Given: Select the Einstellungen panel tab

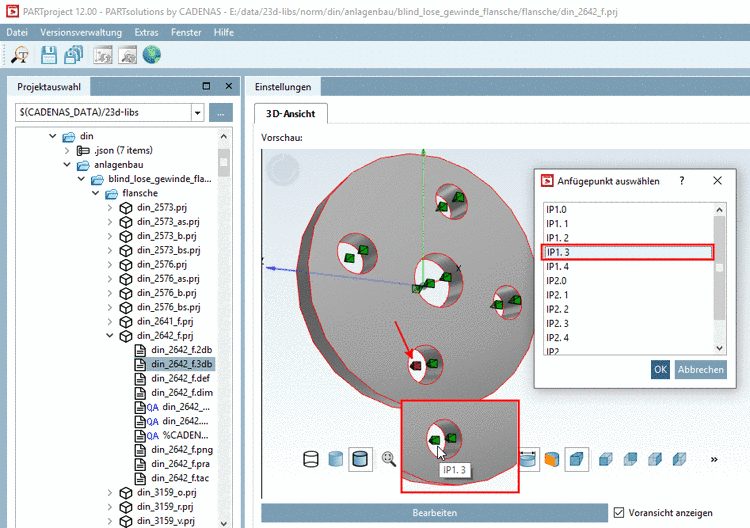Looking at the screenshot, I should 283,87.
